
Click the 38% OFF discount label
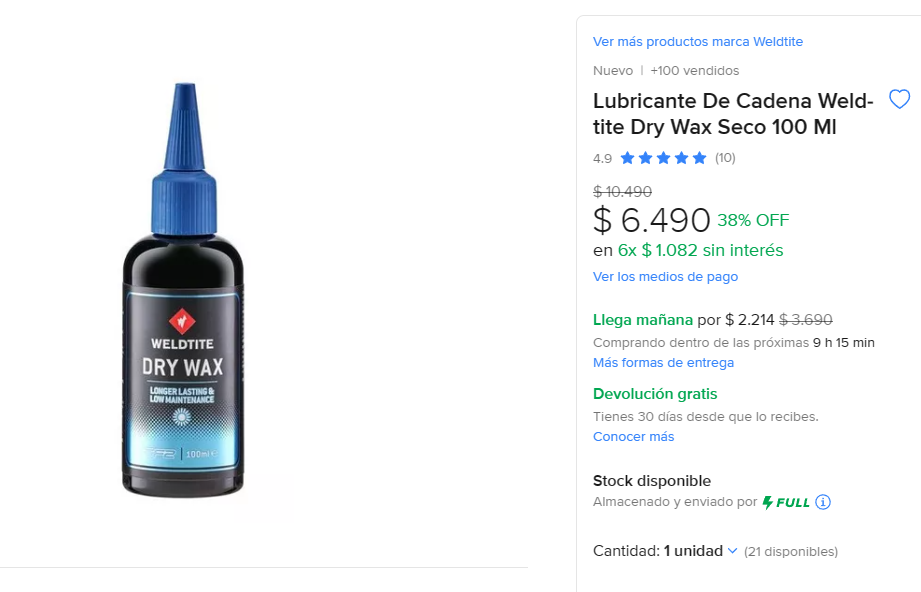[753, 220]
